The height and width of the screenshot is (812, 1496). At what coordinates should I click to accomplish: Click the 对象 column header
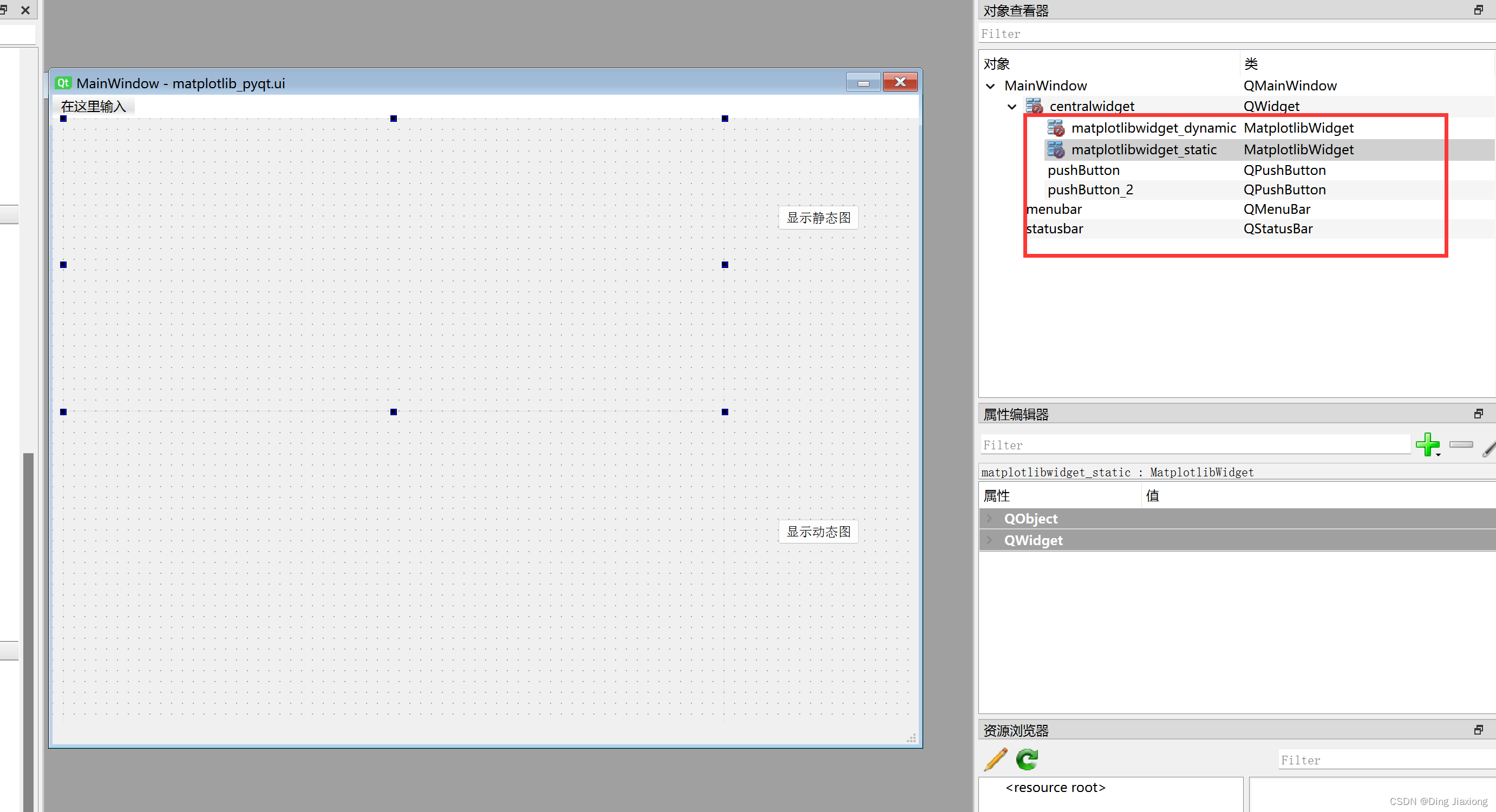pos(997,64)
